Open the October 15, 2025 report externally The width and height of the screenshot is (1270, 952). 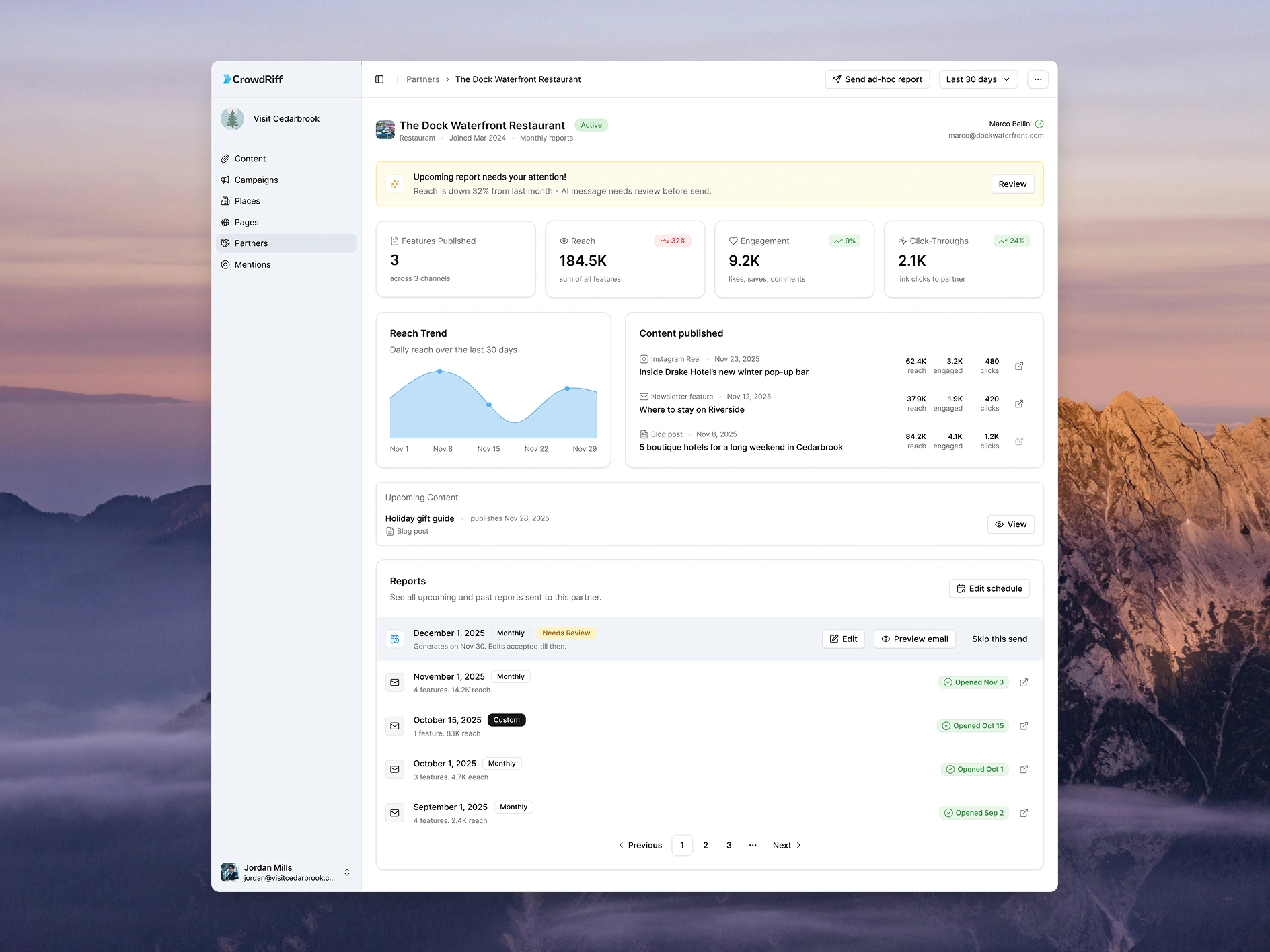1024,726
